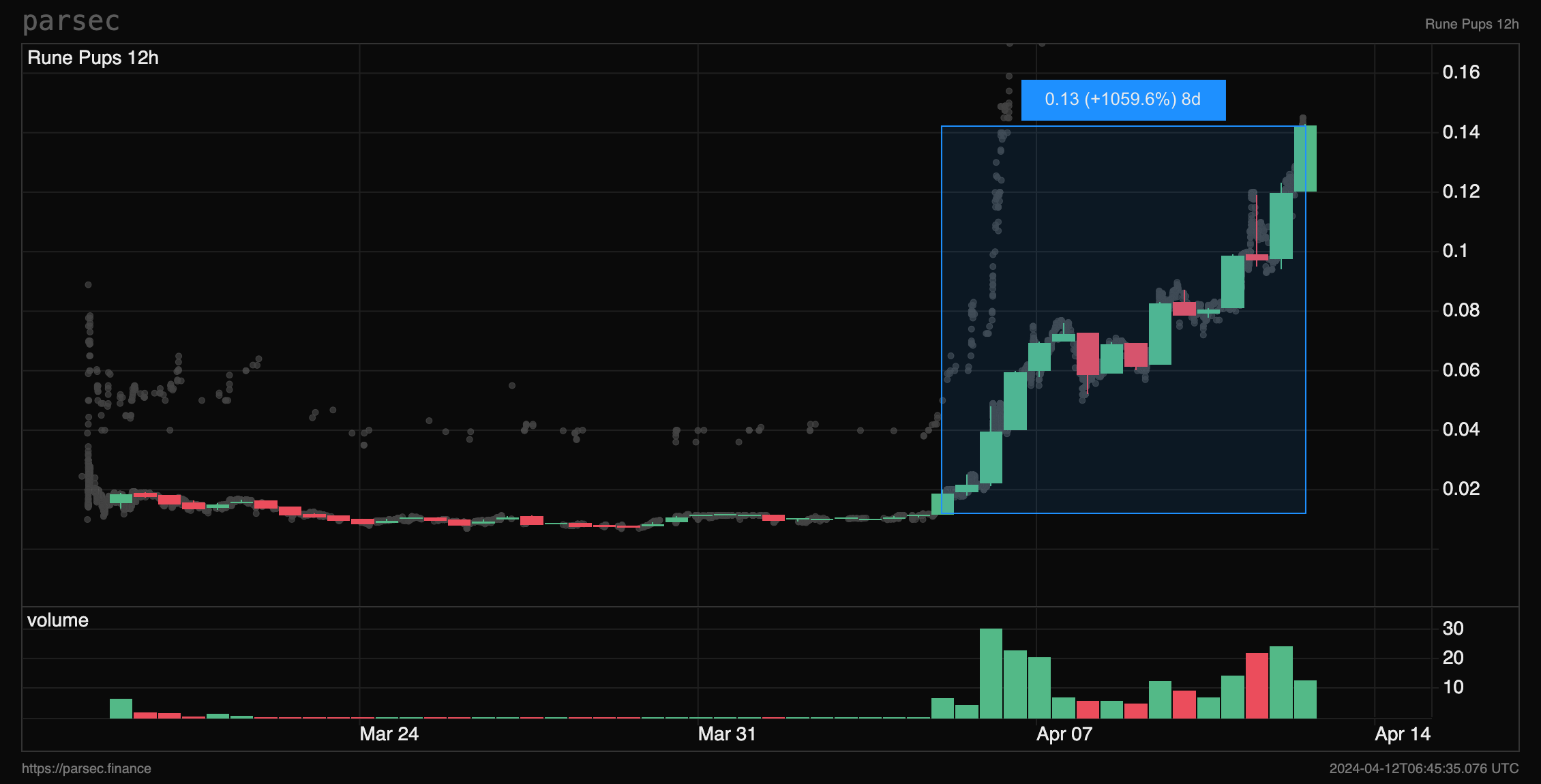Image resolution: width=1541 pixels, height=784 pixels.
Task: Click the 0.02 price axis tick
Action: pos(1461,489)
